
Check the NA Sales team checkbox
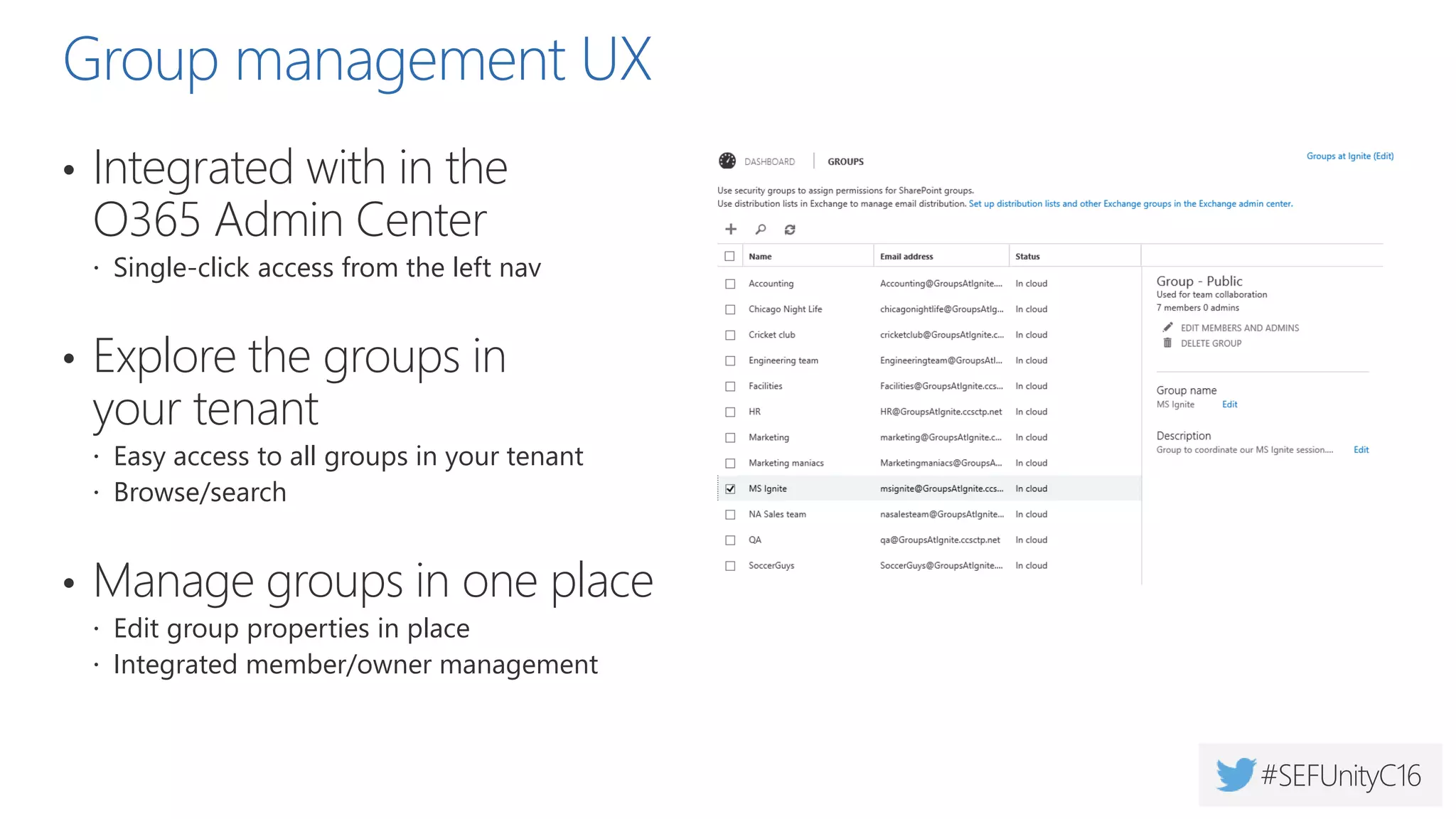730,514
